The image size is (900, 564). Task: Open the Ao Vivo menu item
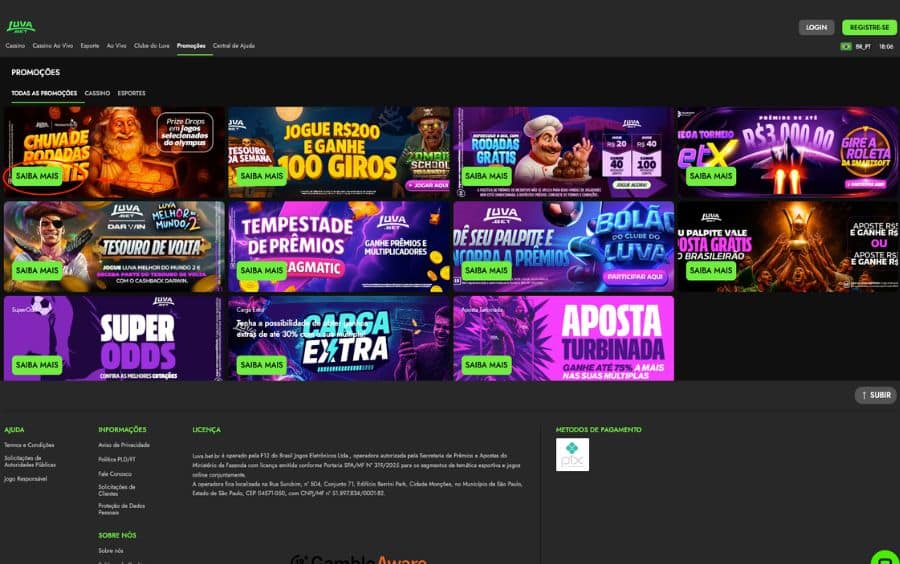117,45
